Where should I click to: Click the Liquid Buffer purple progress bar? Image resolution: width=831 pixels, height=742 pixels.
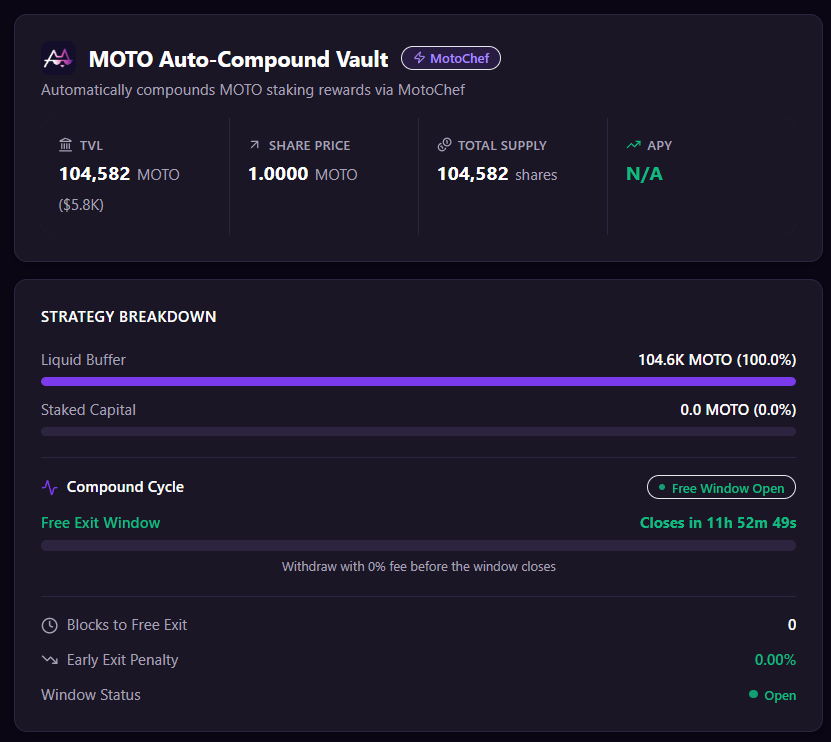tap(418, 382)
